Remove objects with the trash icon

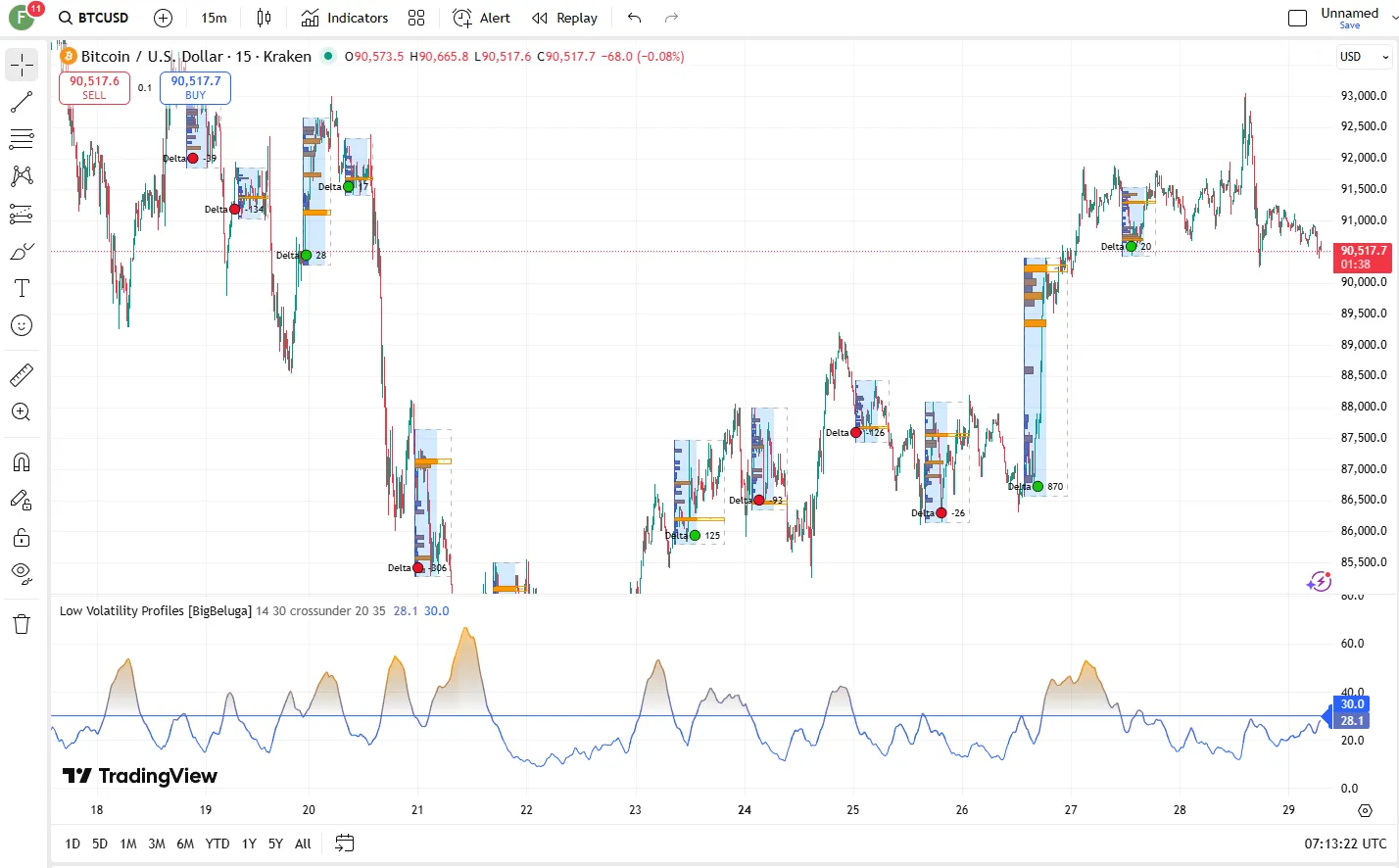(22, 624)
